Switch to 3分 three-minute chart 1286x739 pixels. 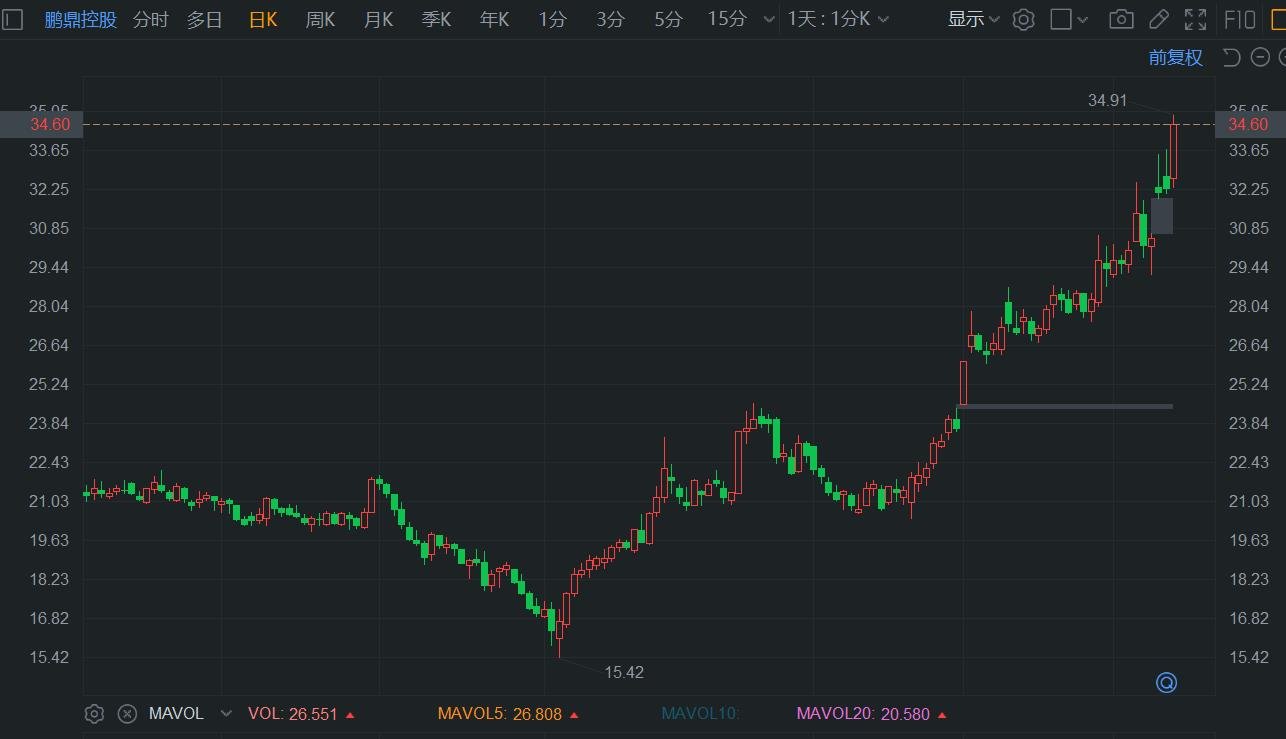(x=610, y=19)
